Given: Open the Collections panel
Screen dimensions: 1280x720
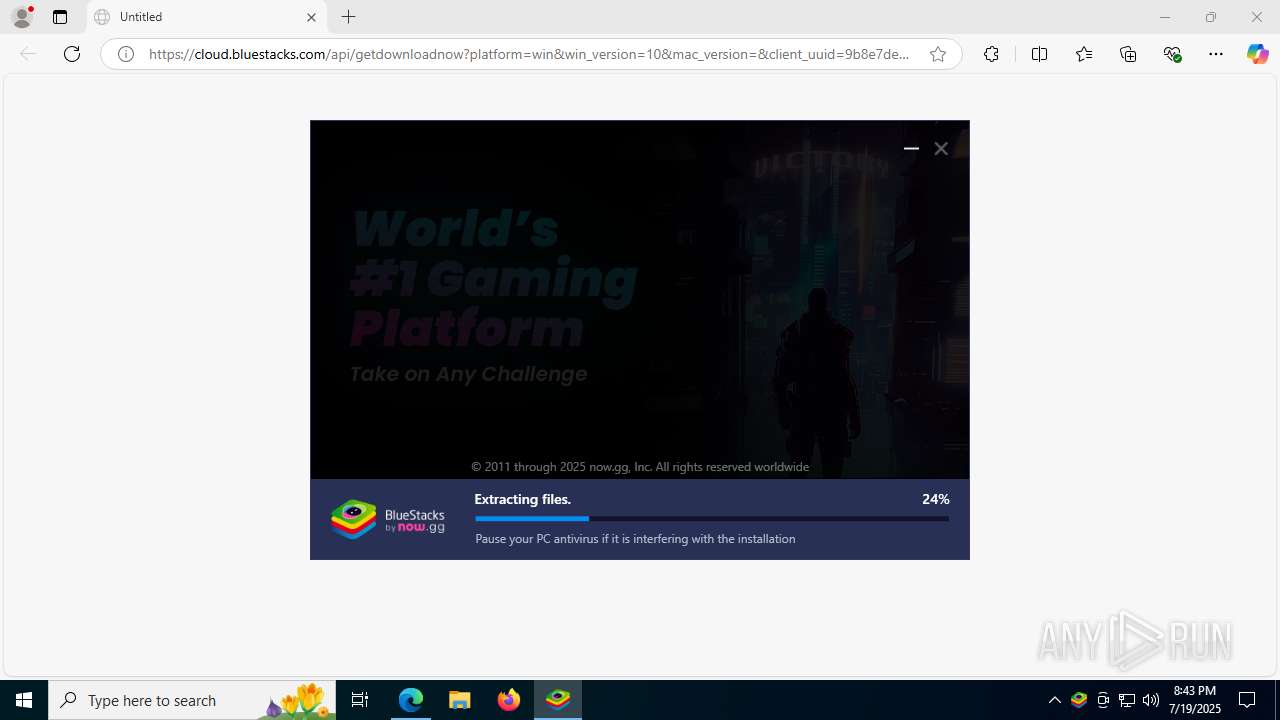Looking at the screenshot, I should click(1128, 54).
